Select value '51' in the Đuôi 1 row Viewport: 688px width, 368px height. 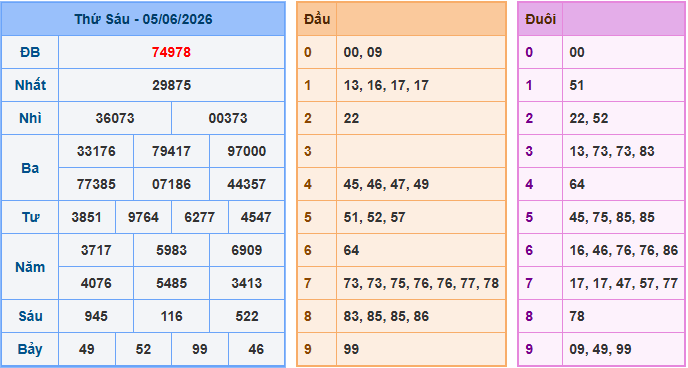tap(577, 85)
